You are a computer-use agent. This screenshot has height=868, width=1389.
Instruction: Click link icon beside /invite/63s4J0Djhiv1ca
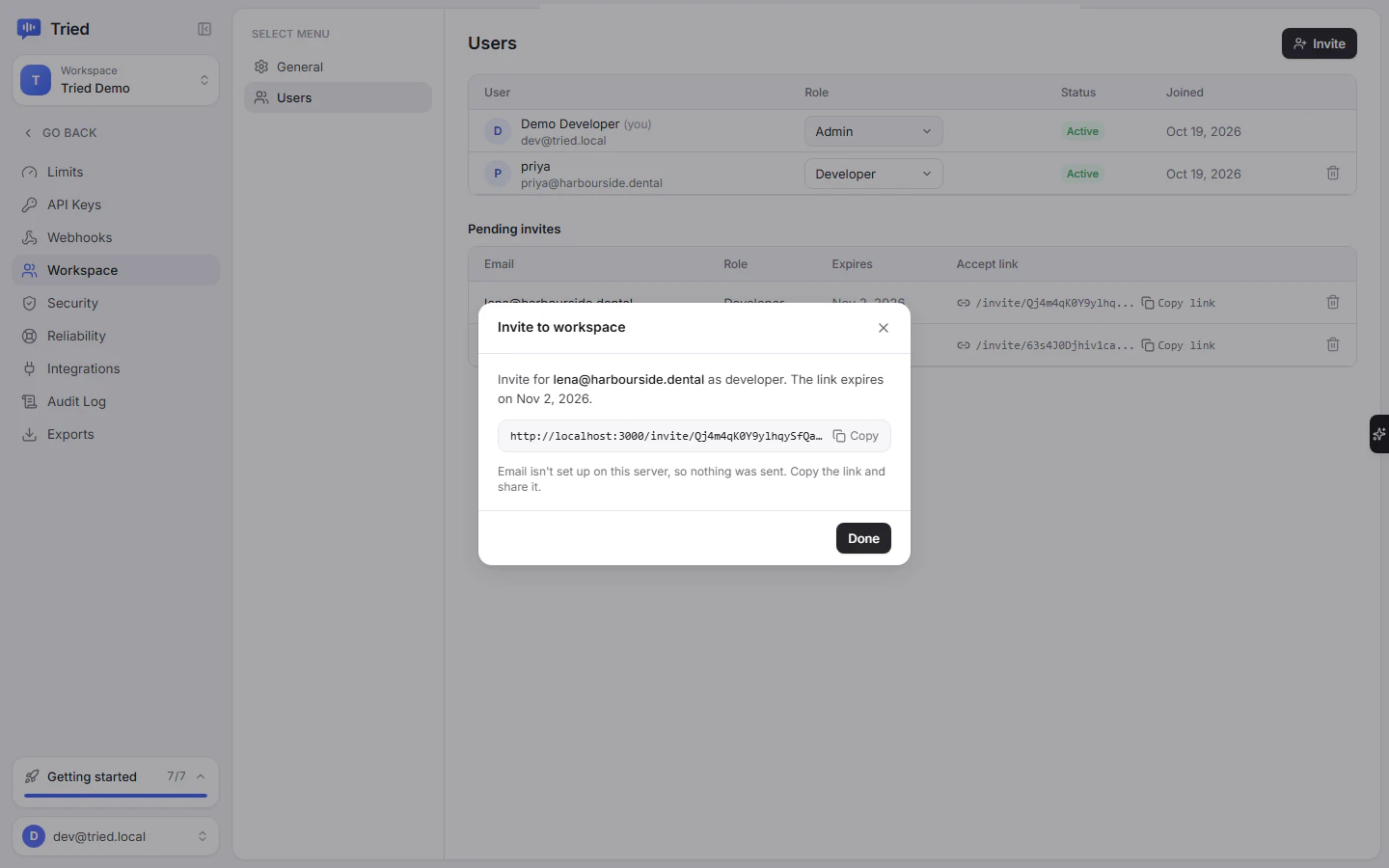point(963,345)
